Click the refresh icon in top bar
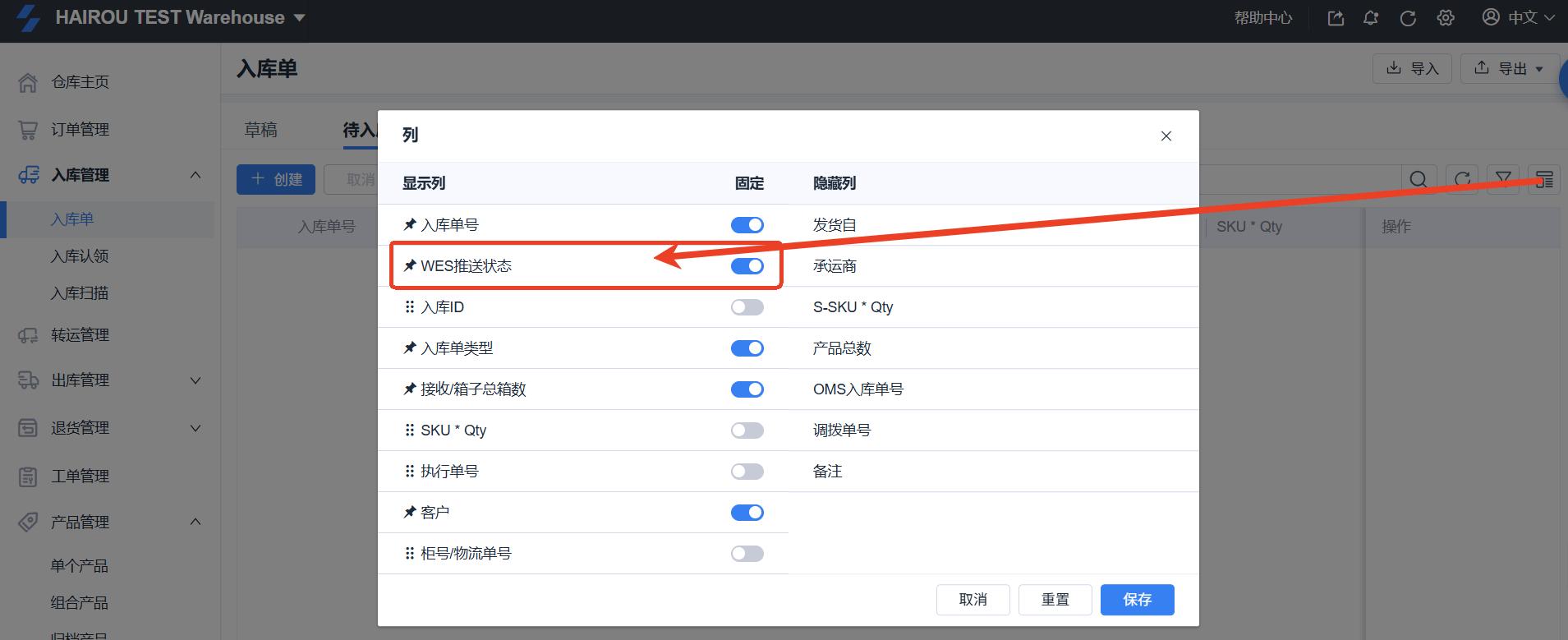This screenshot has height=640, width=1568. 1408,18
